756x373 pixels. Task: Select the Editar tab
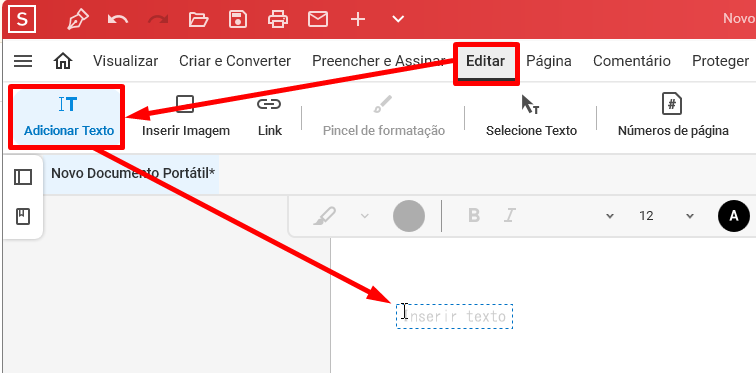point(486,61)
